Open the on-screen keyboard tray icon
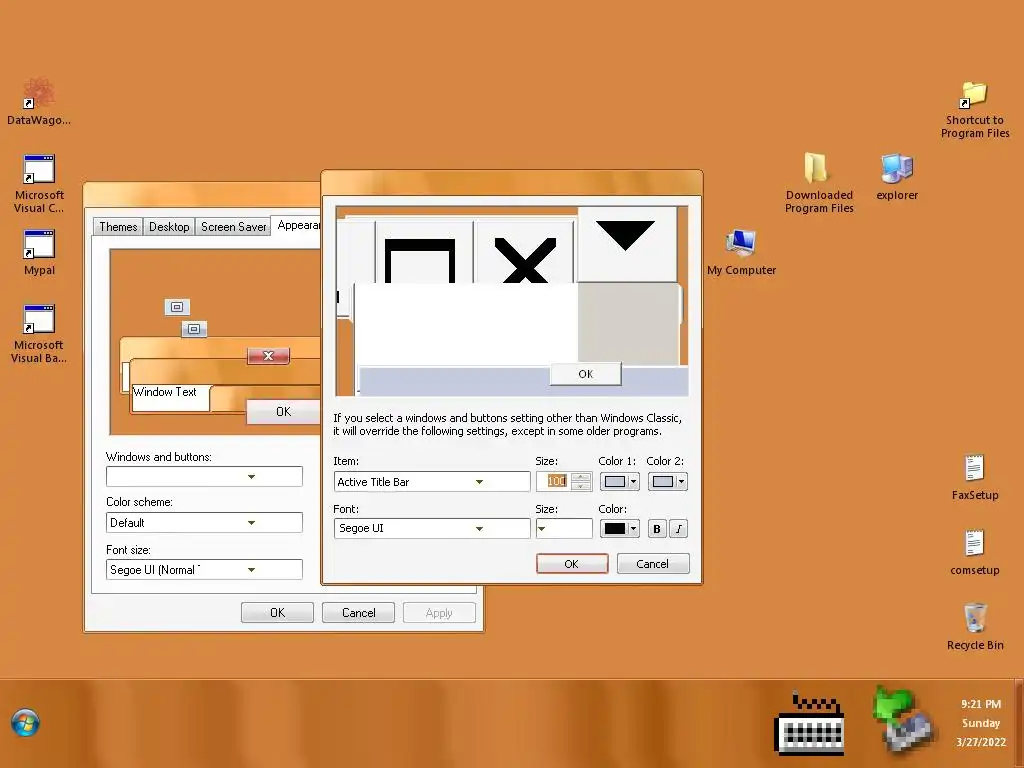The image size is (1024, 768). (809, 724)
